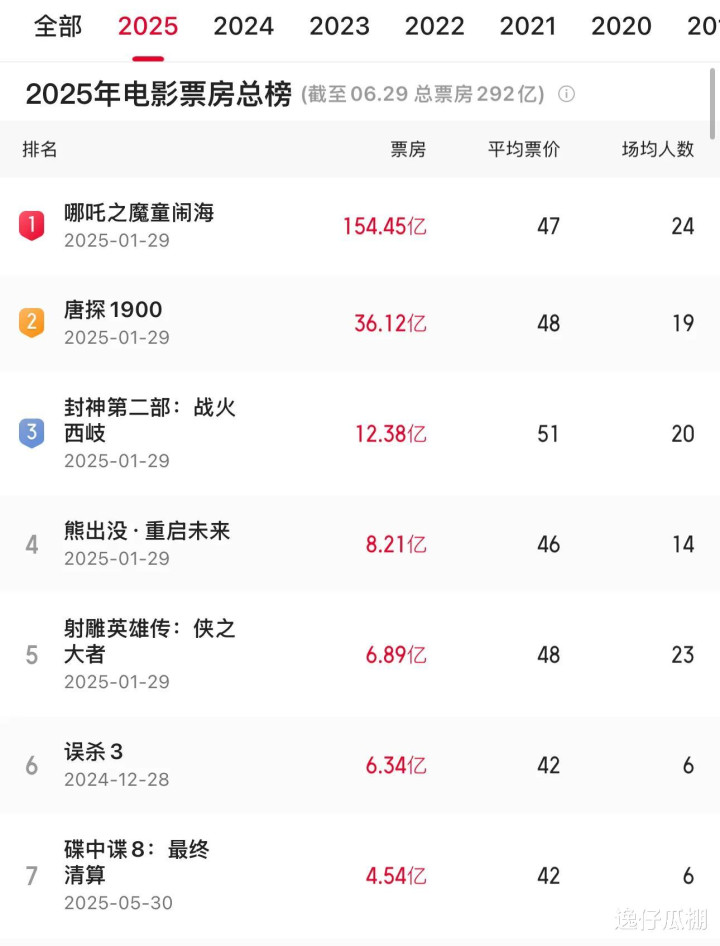Image resolution: width=720 pixels, height=946 pixels.
Task: Open the 2020 year tab
Action: pyautogui.click(x=622, y=27)
